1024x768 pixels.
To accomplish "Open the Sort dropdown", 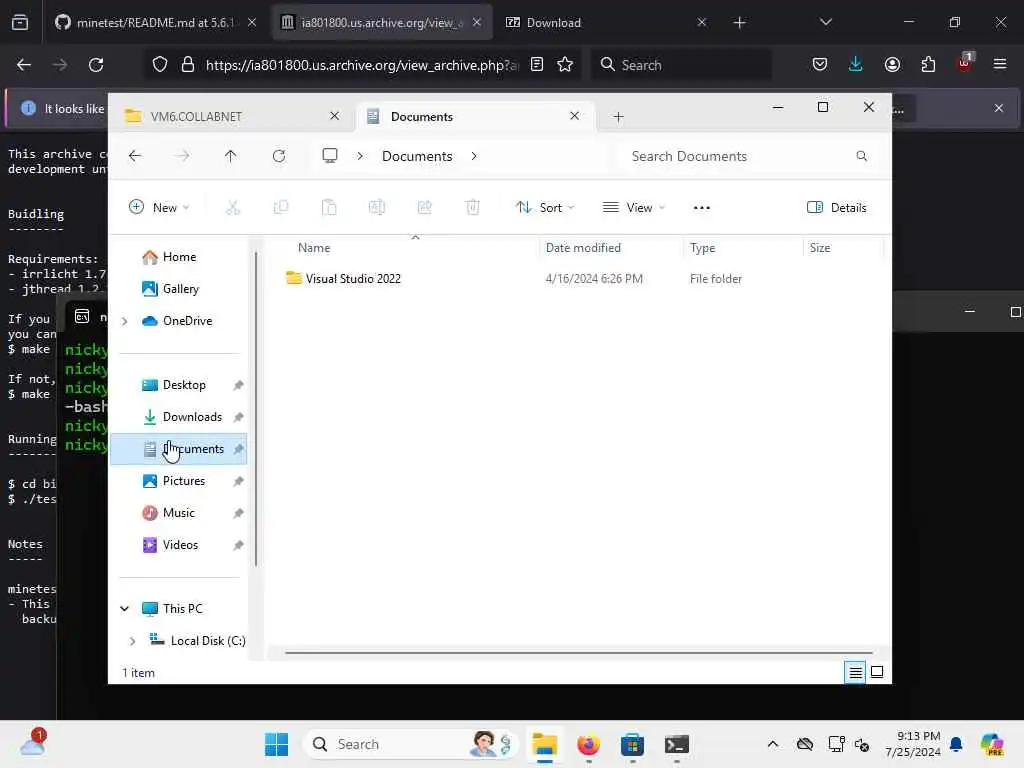I will click(545, 208).
